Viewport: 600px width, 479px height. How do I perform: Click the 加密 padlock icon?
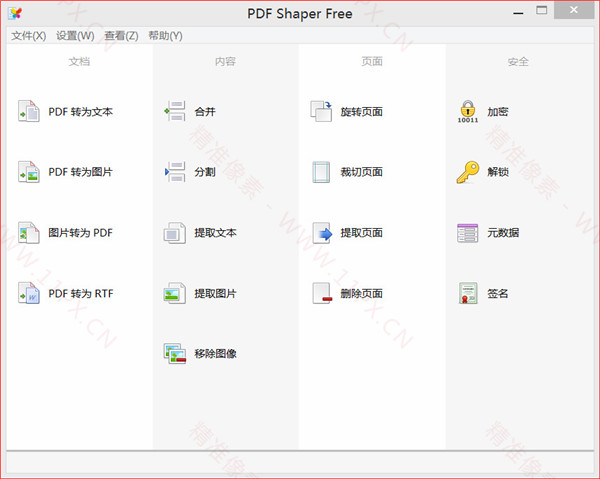tap(468, 111)
